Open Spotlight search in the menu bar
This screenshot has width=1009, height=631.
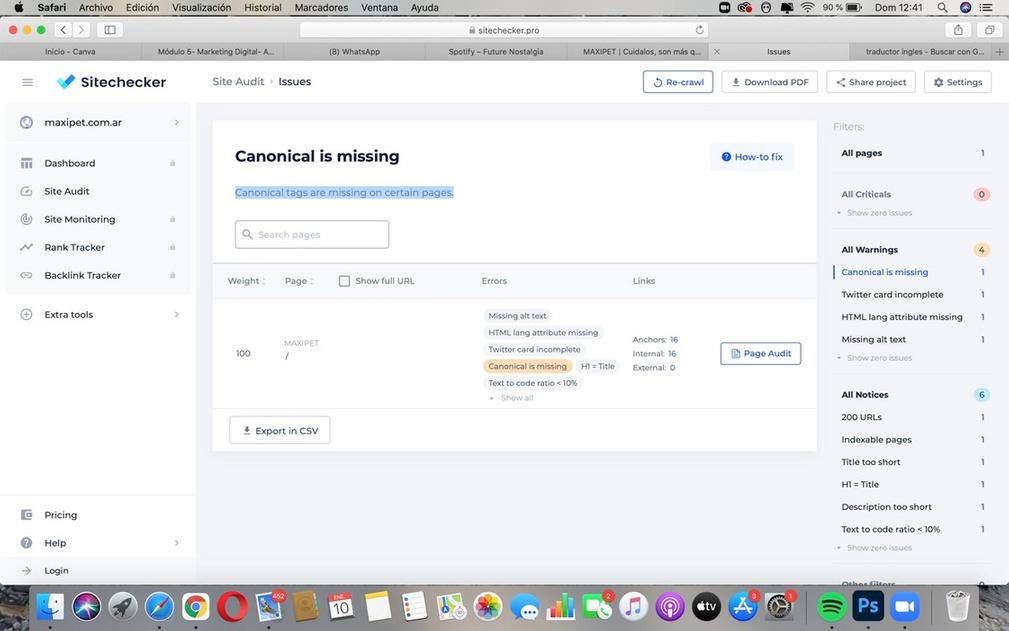pos(942,8)
